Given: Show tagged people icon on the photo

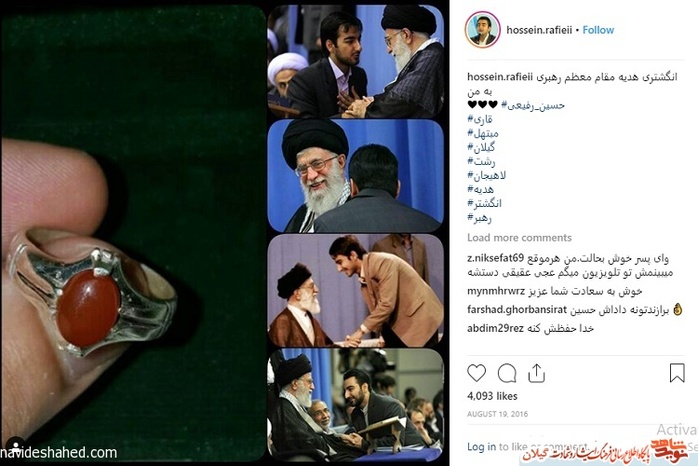Looking at the screenshot, I should (16, 445).
